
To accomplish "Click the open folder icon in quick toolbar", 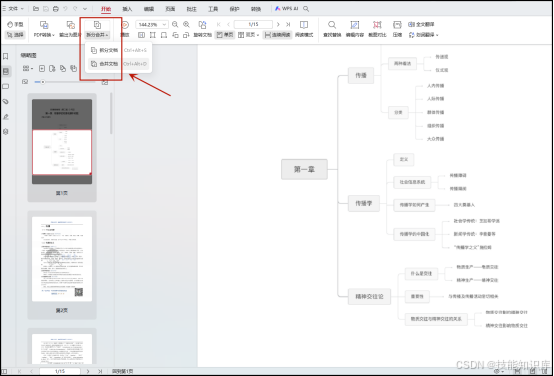I will (x=36, y=9).
